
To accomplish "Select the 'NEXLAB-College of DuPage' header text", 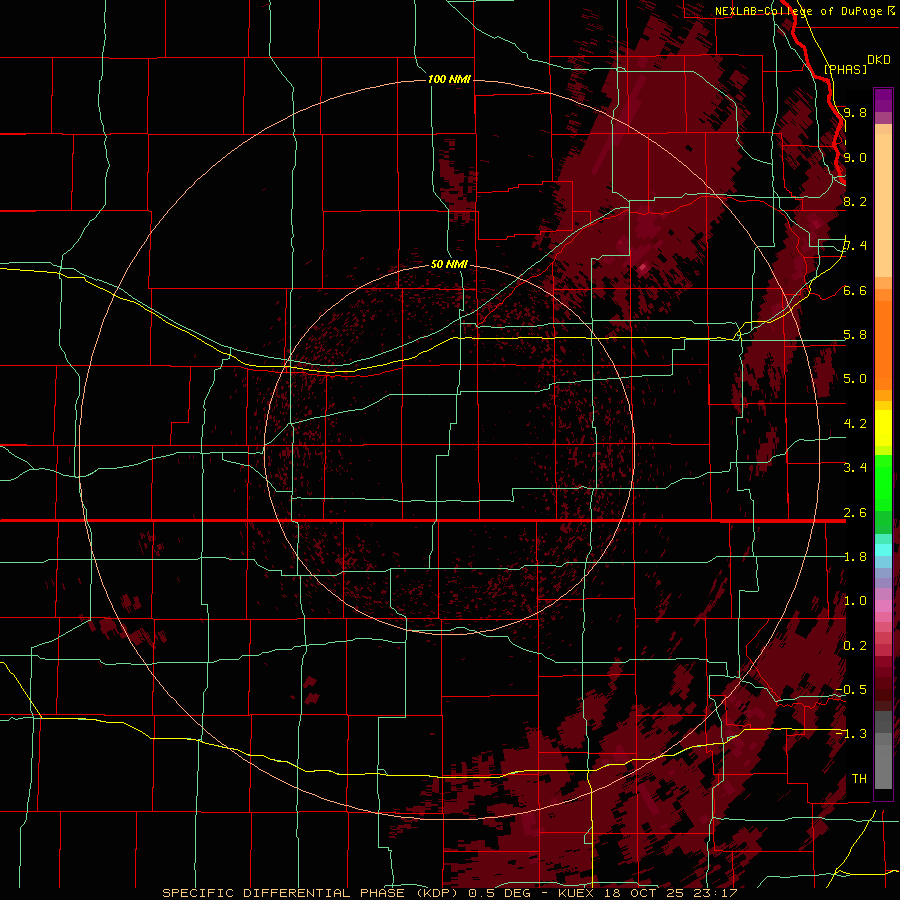I will (x=798, y=11).
